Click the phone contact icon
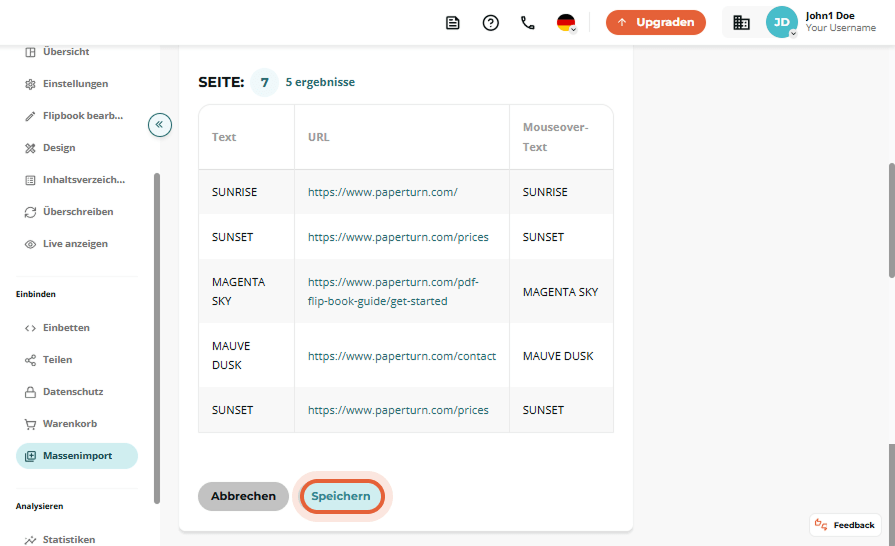The height and width of the screenshot is (546, 895). [x=528, y=23]
